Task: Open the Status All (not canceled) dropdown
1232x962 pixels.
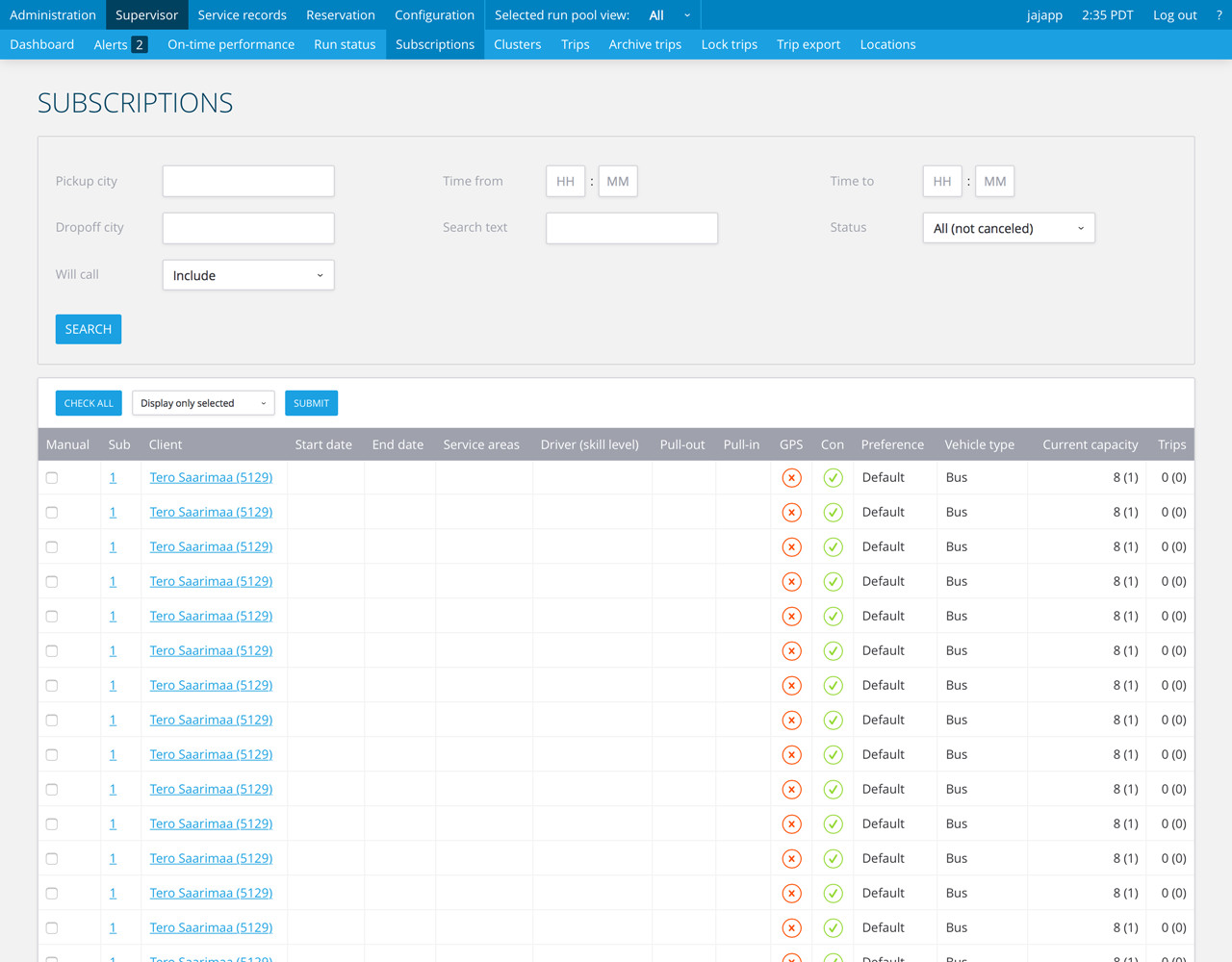Action: click(x=1009, y=228)
